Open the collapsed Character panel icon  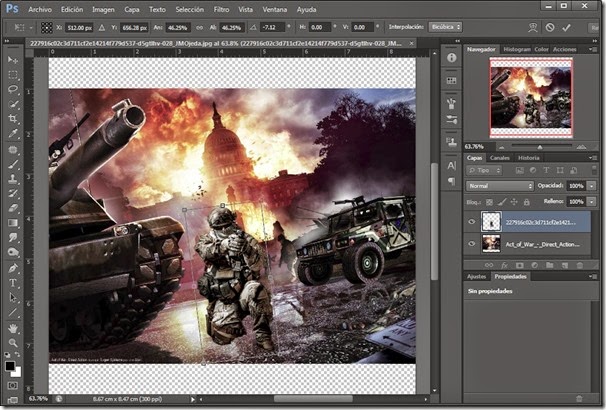coord(451,166)
